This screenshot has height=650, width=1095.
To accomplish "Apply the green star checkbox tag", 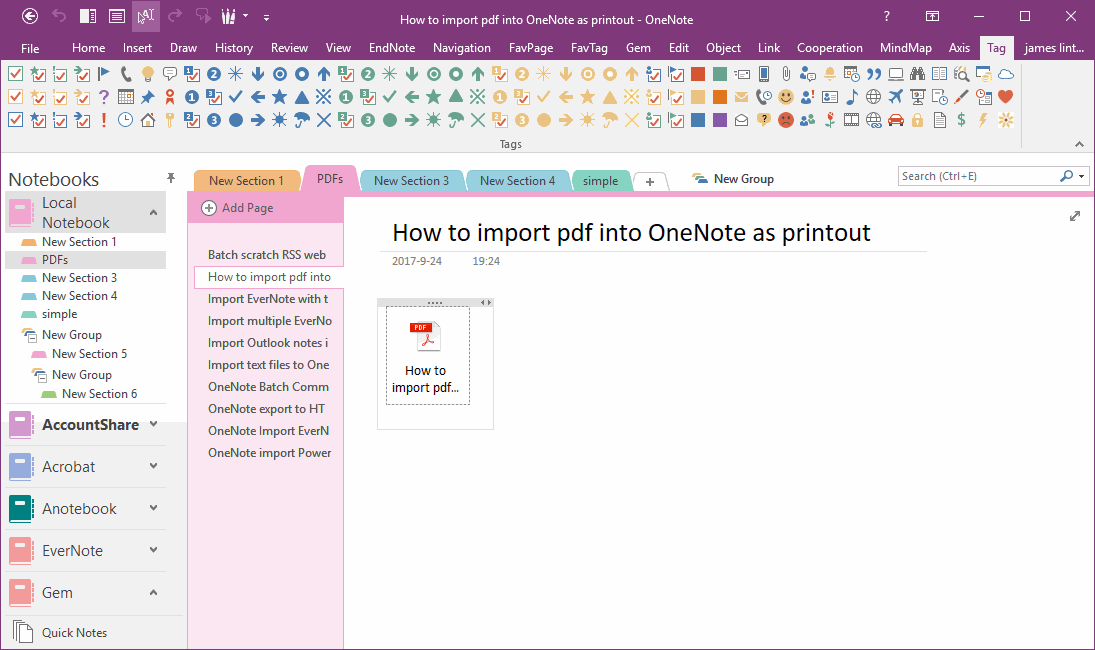I will click(38, 74).
